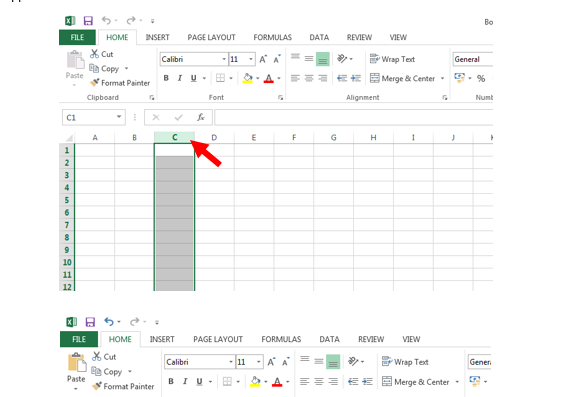Click Select All corner of worksheet grid
Image resolution: width=576 pixels, height=397 pixels.
69,138
